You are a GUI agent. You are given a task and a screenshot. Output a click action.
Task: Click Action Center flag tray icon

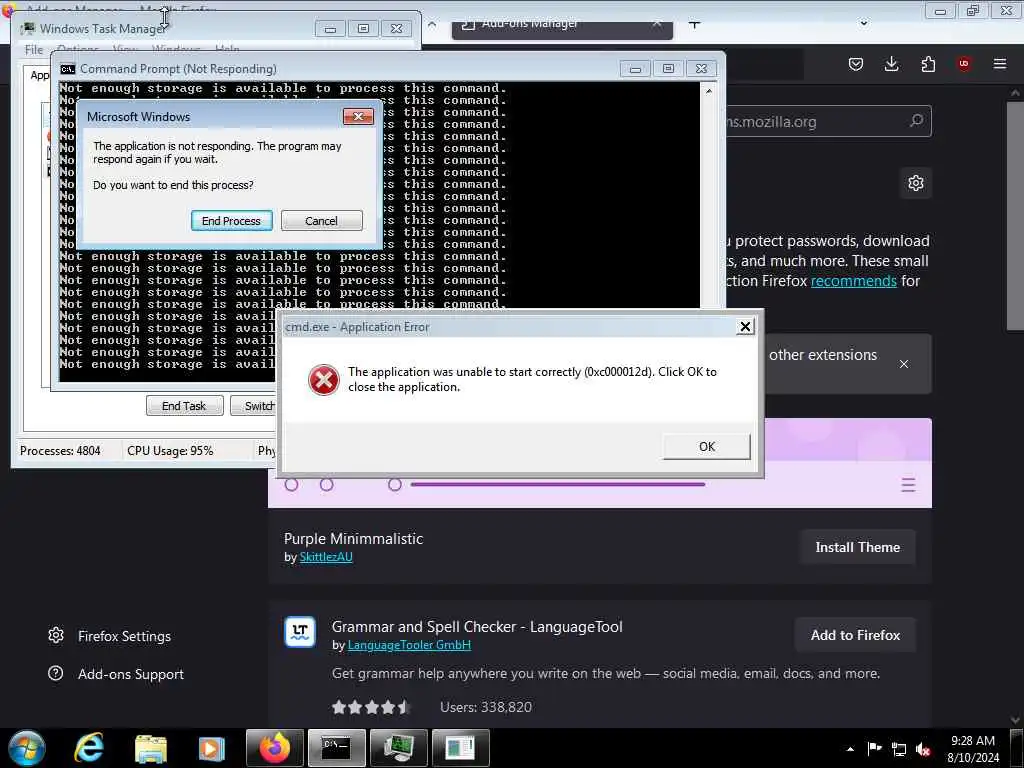coord(874,748)
